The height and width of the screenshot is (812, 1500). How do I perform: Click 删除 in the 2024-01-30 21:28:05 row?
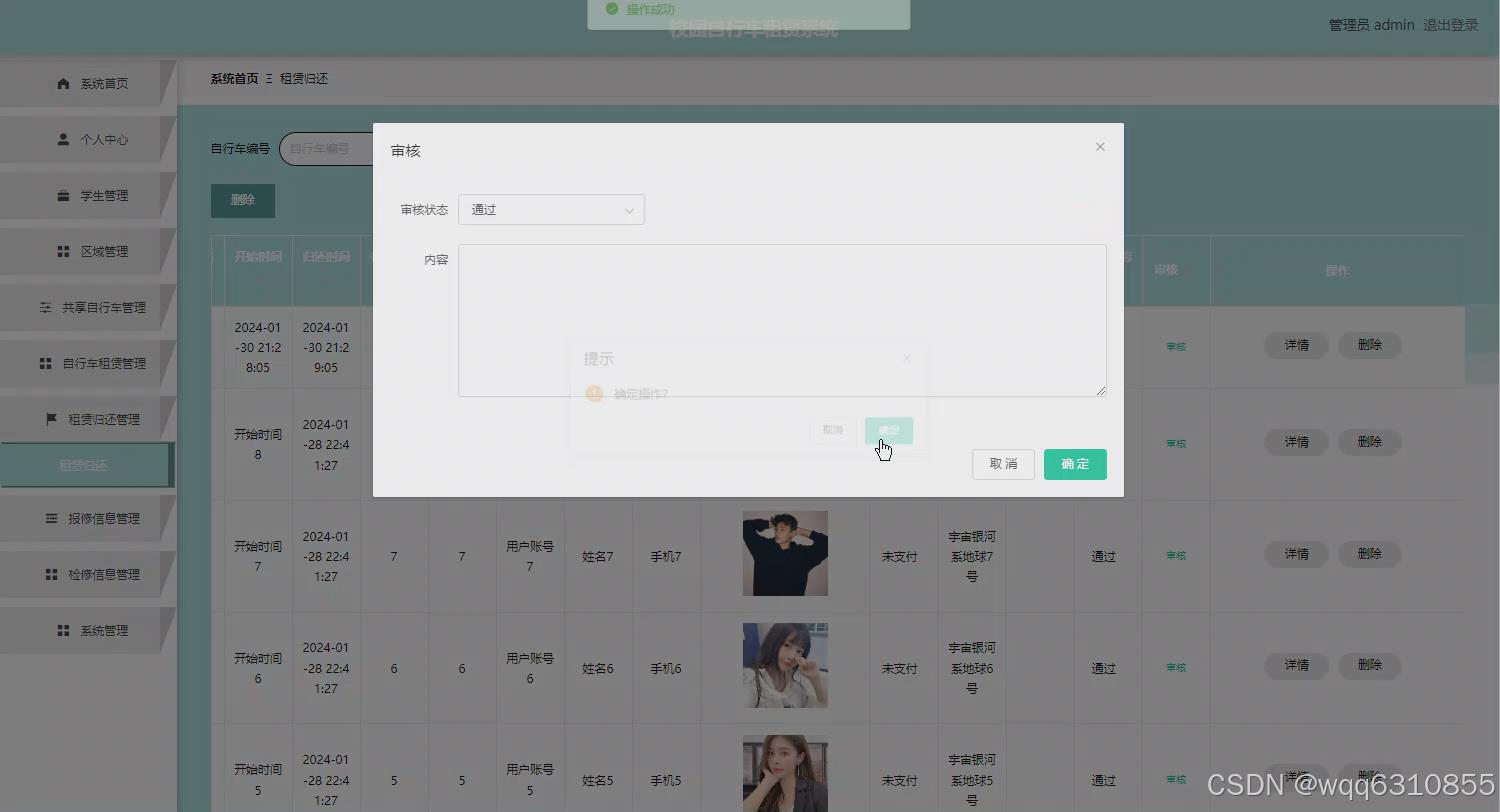point(1369,345)
